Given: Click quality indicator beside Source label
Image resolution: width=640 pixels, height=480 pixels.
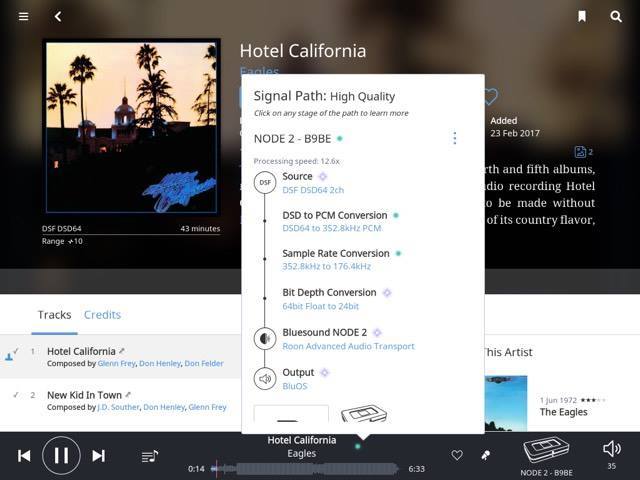Looking at the screenshot, I should coord(322,176).
